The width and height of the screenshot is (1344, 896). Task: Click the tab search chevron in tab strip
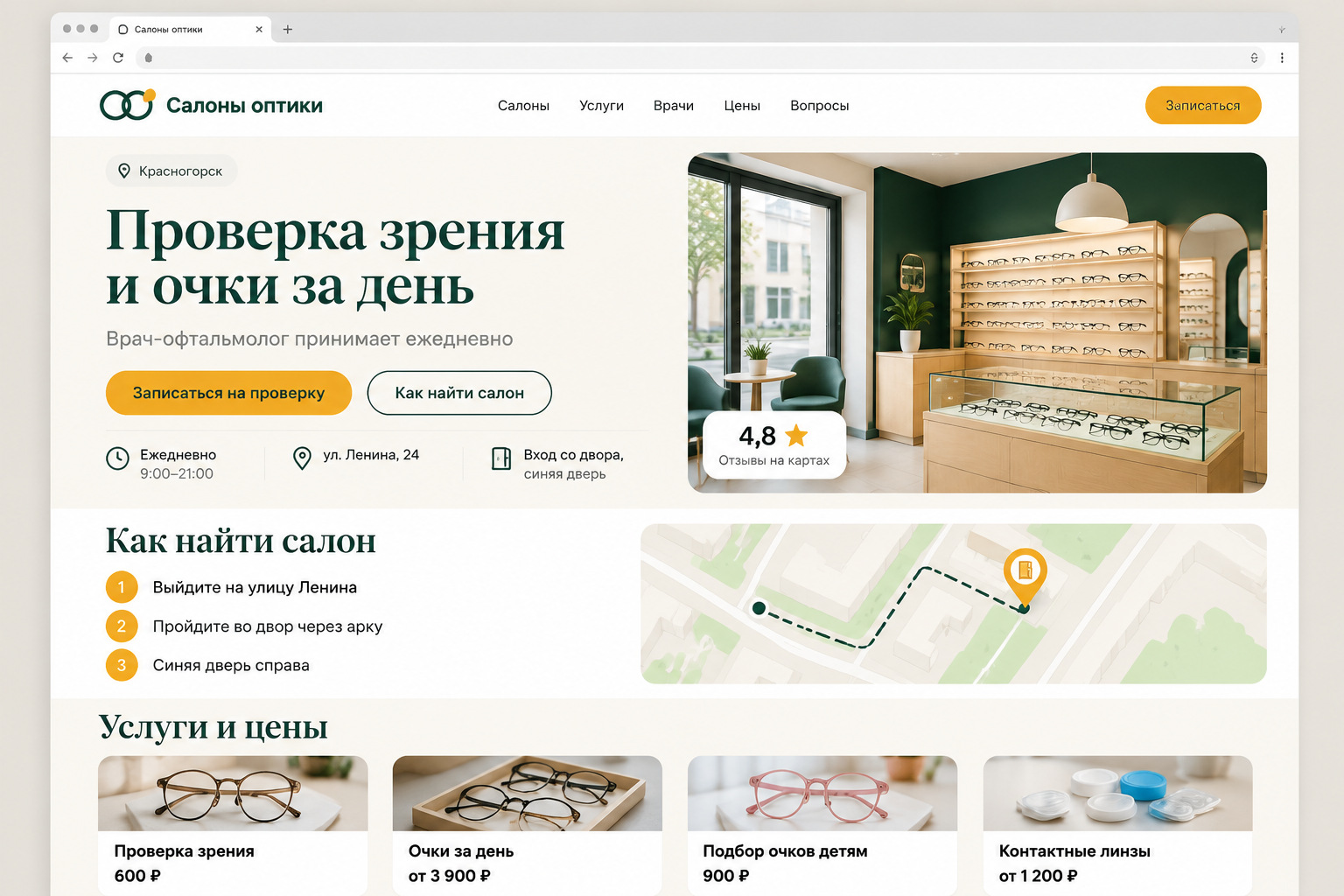click(x=1282, y=30)
